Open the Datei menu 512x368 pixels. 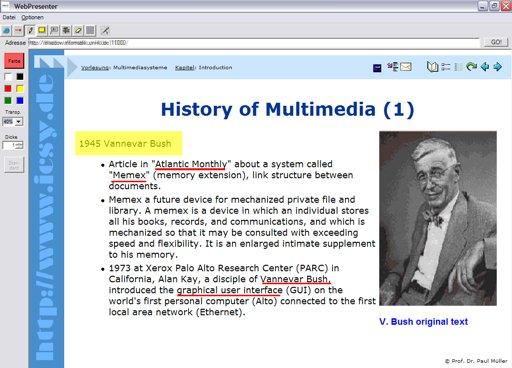tap(9, 17)
